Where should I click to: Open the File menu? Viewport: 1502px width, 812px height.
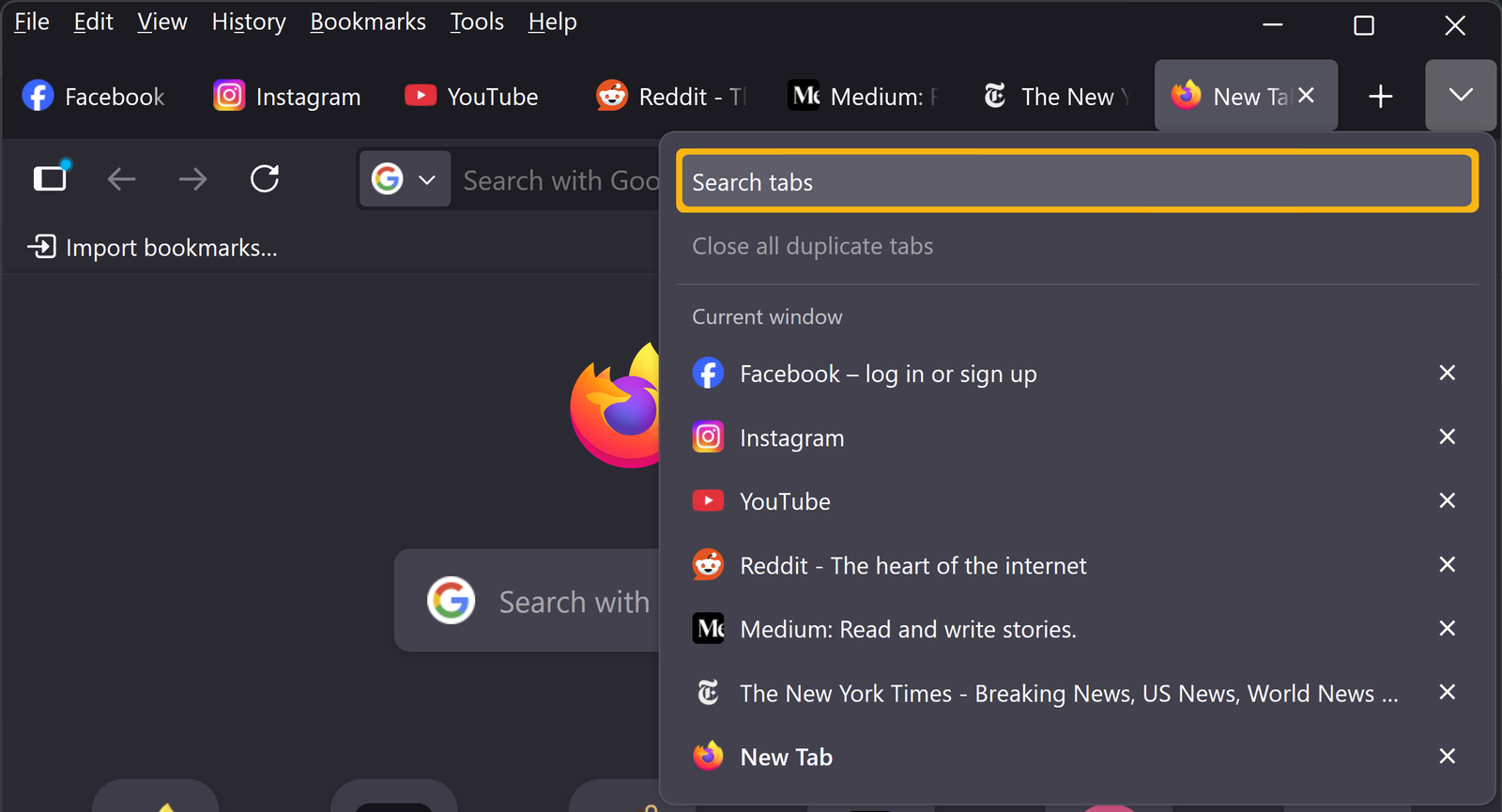32,22
